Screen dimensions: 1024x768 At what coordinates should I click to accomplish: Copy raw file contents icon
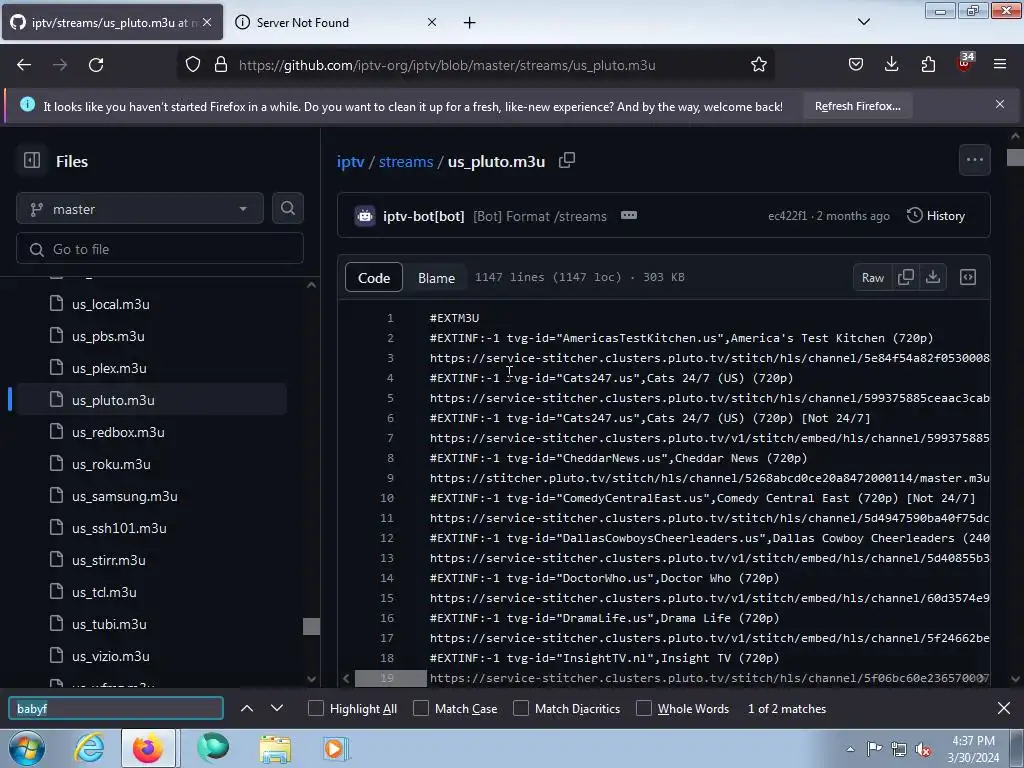point(906,278)
